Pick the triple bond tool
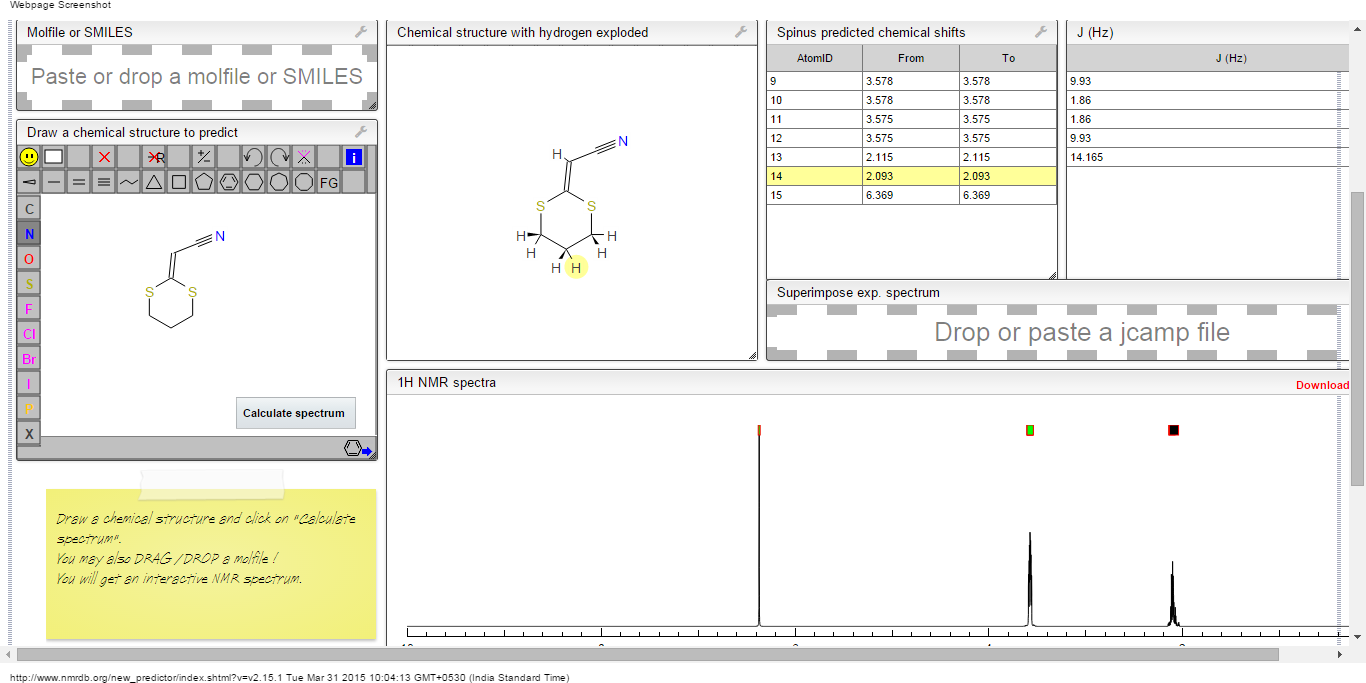 point(104,182)
